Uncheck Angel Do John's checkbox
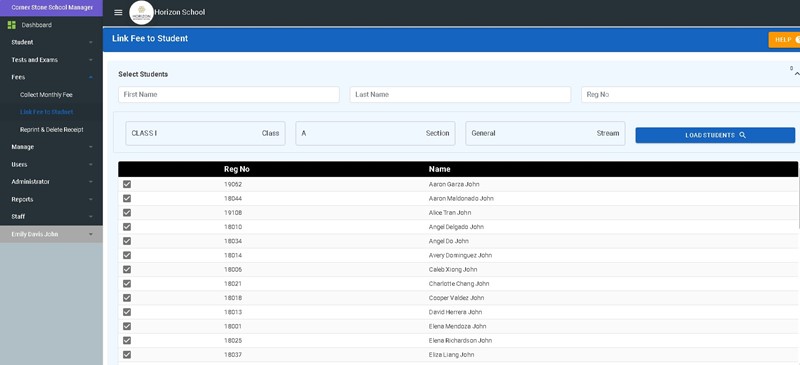The width and height of the screenshot is (800, 365). click(x=127, y=241)
